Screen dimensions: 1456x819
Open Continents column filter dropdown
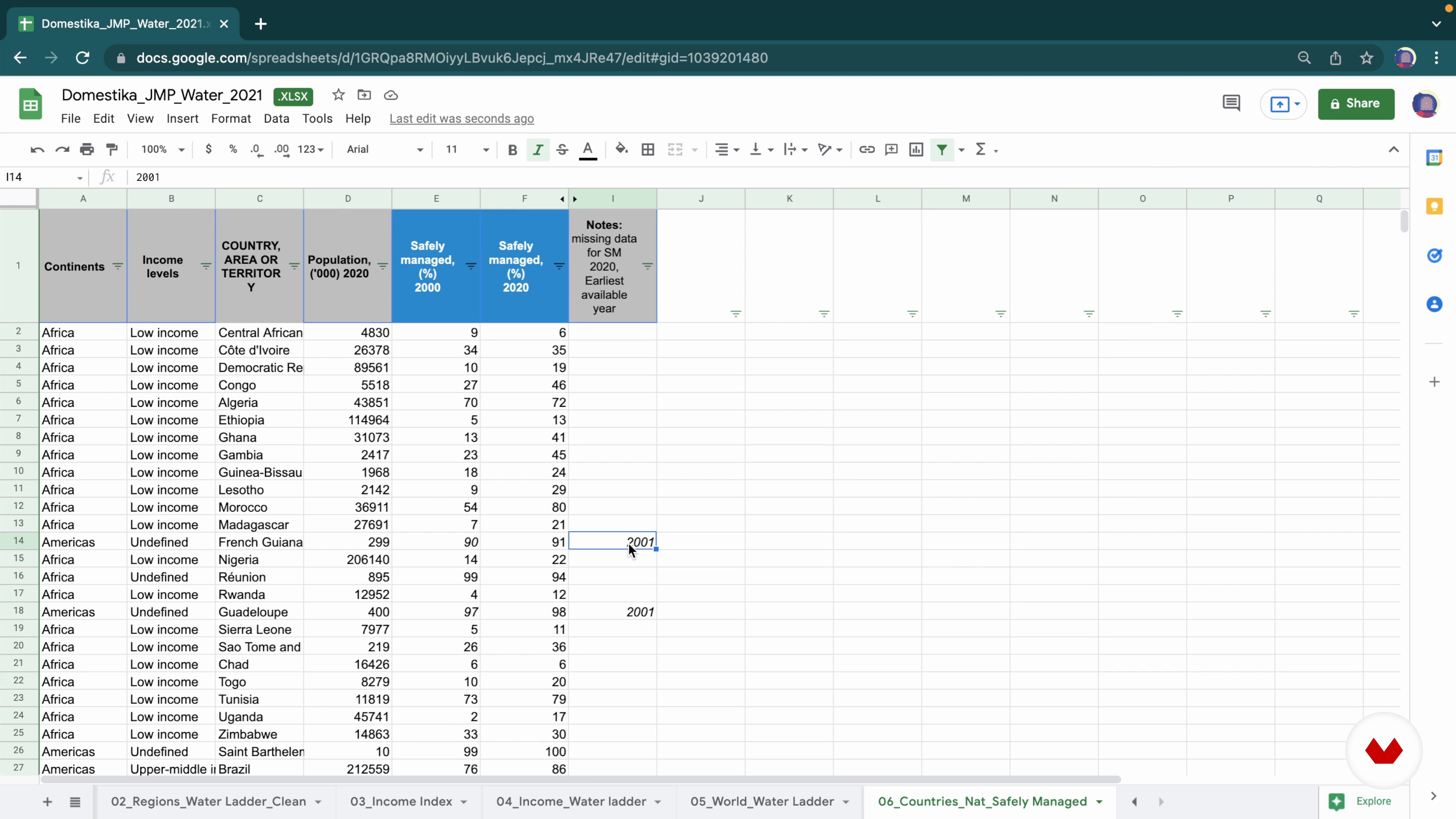(118, 266)
